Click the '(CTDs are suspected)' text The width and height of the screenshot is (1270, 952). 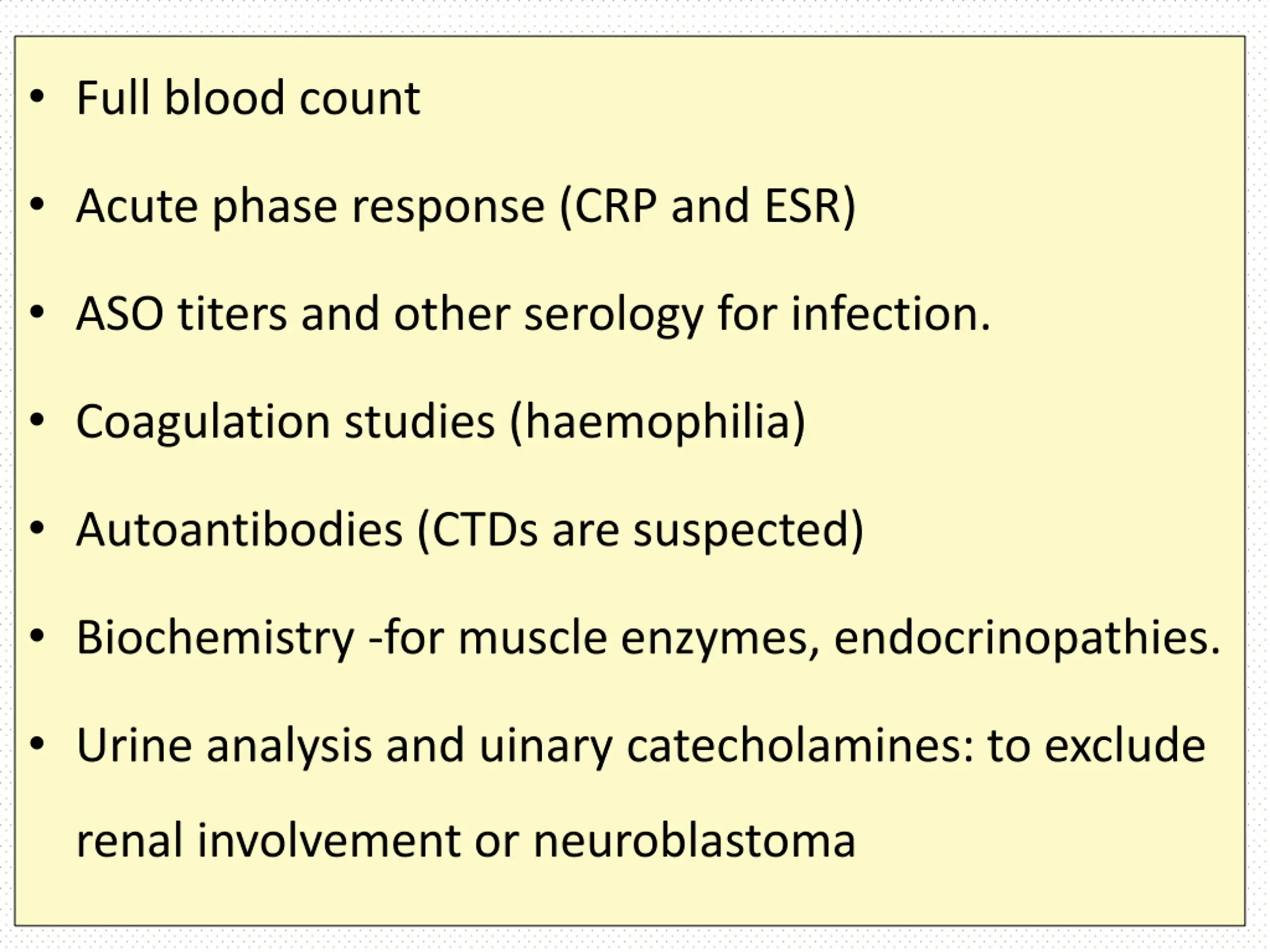tap(640, 531)
